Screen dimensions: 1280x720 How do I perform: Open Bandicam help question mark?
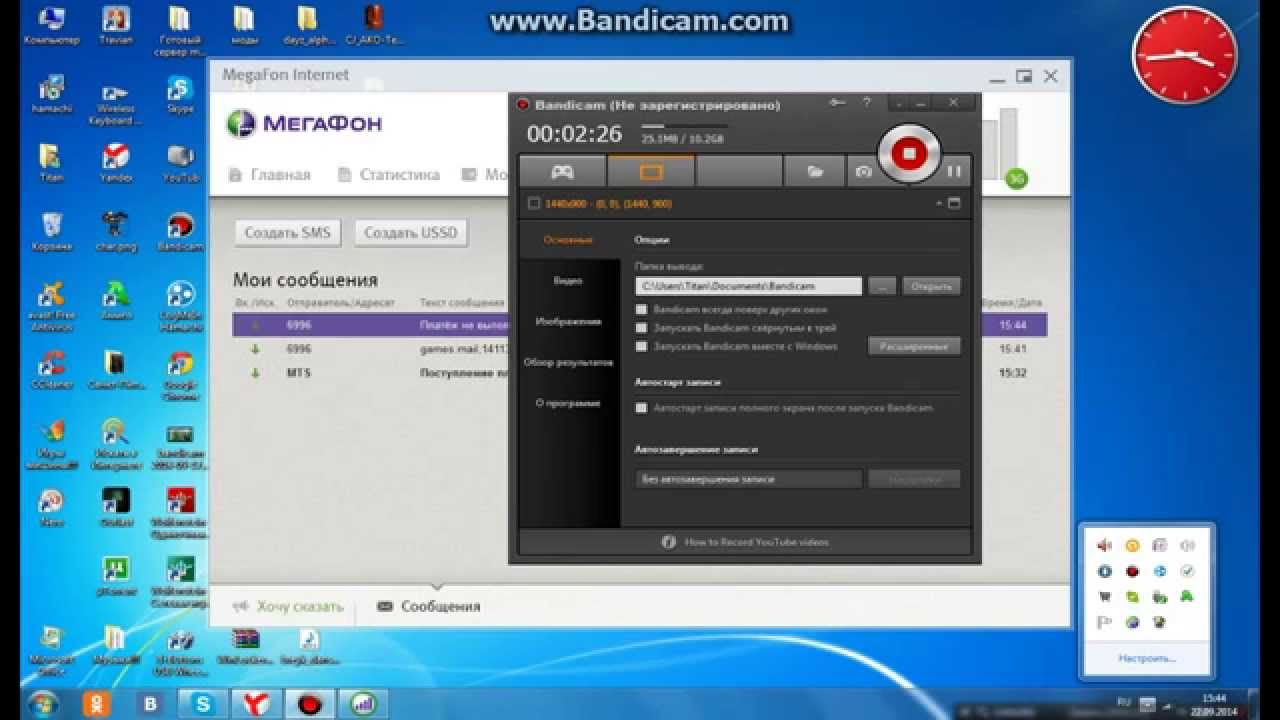(x=867, y=103)
